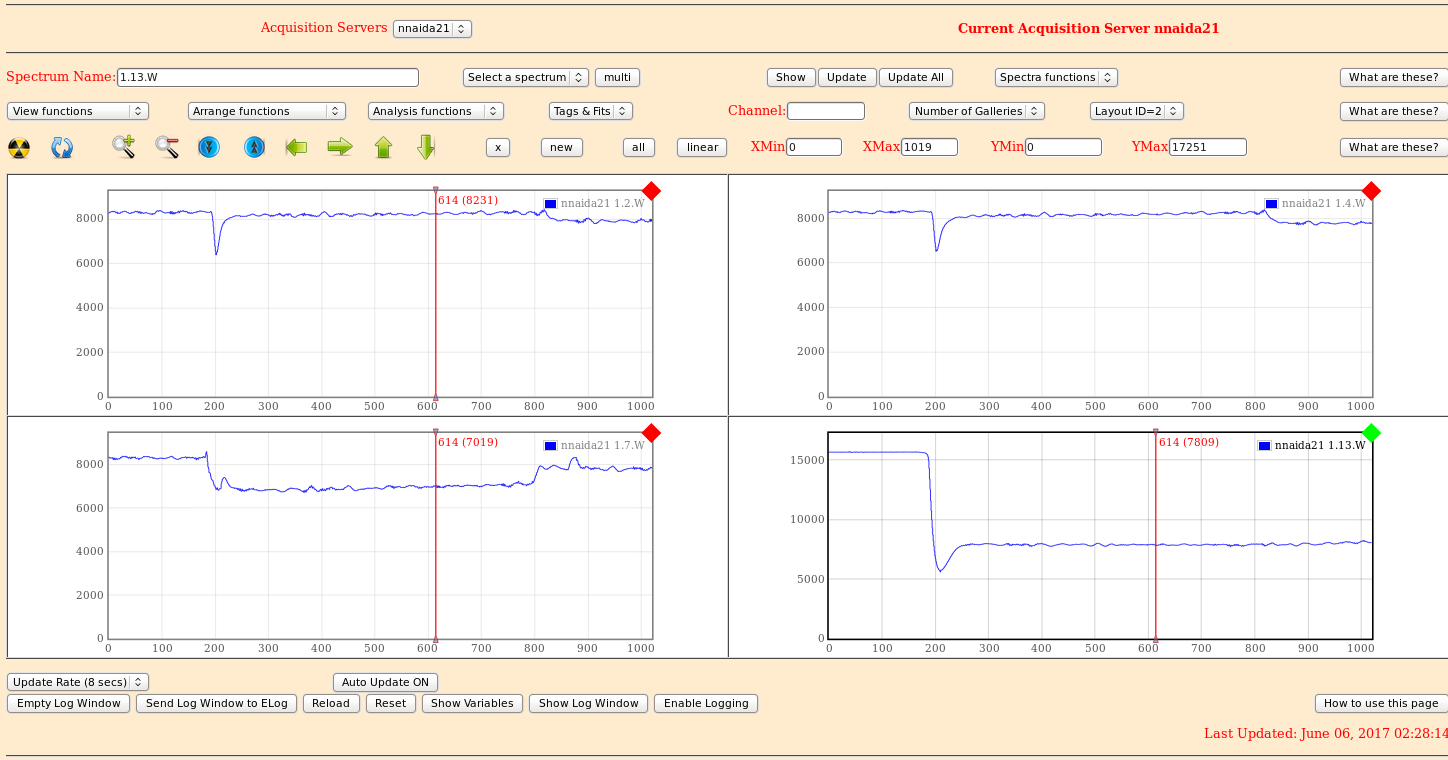The image size is (1448, 760).
Task: Open the Acquisition Servers nnaida21 dropdown
Action: (x=432, y=29)
